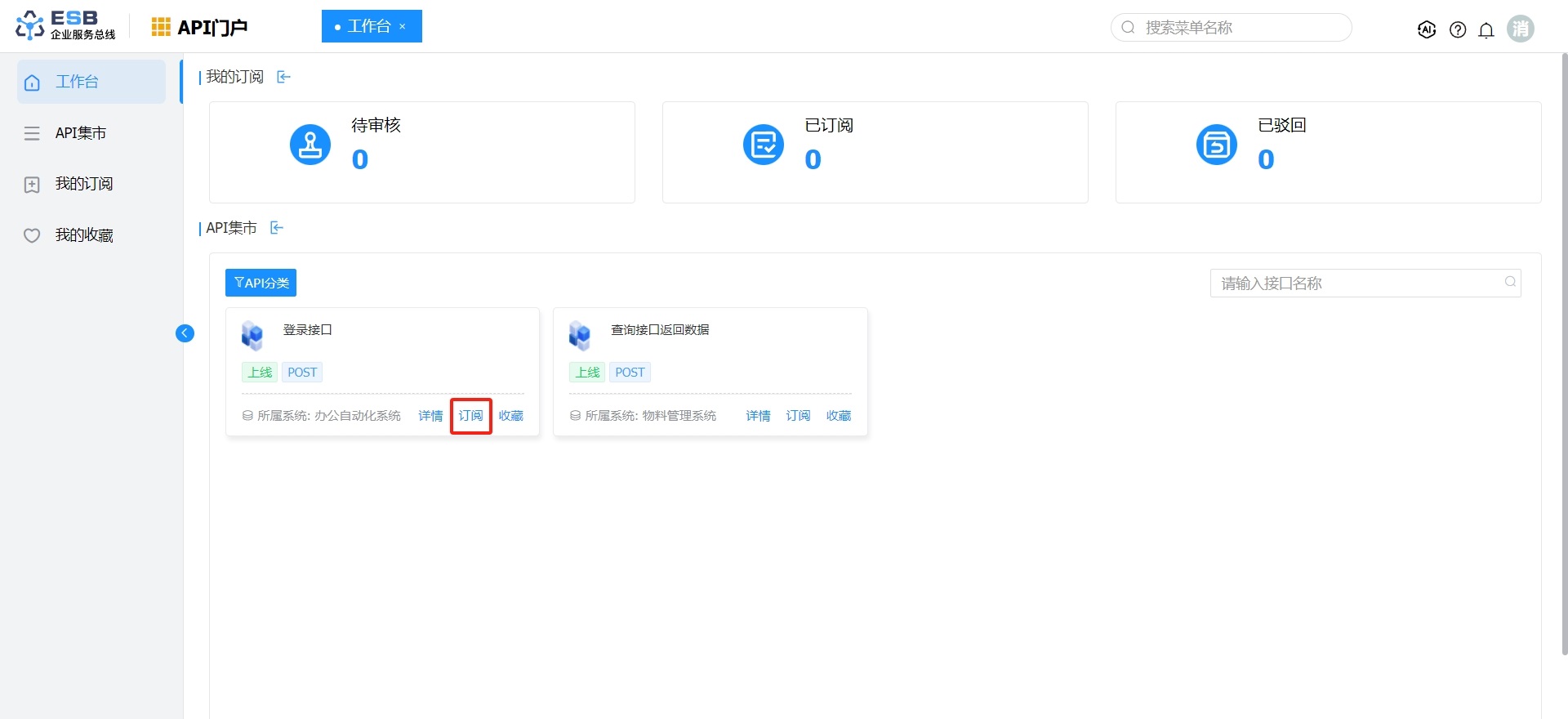Collapse the sidebar with arrow toggle
This screenshot has width=1568, height=719.
point(185,333)
